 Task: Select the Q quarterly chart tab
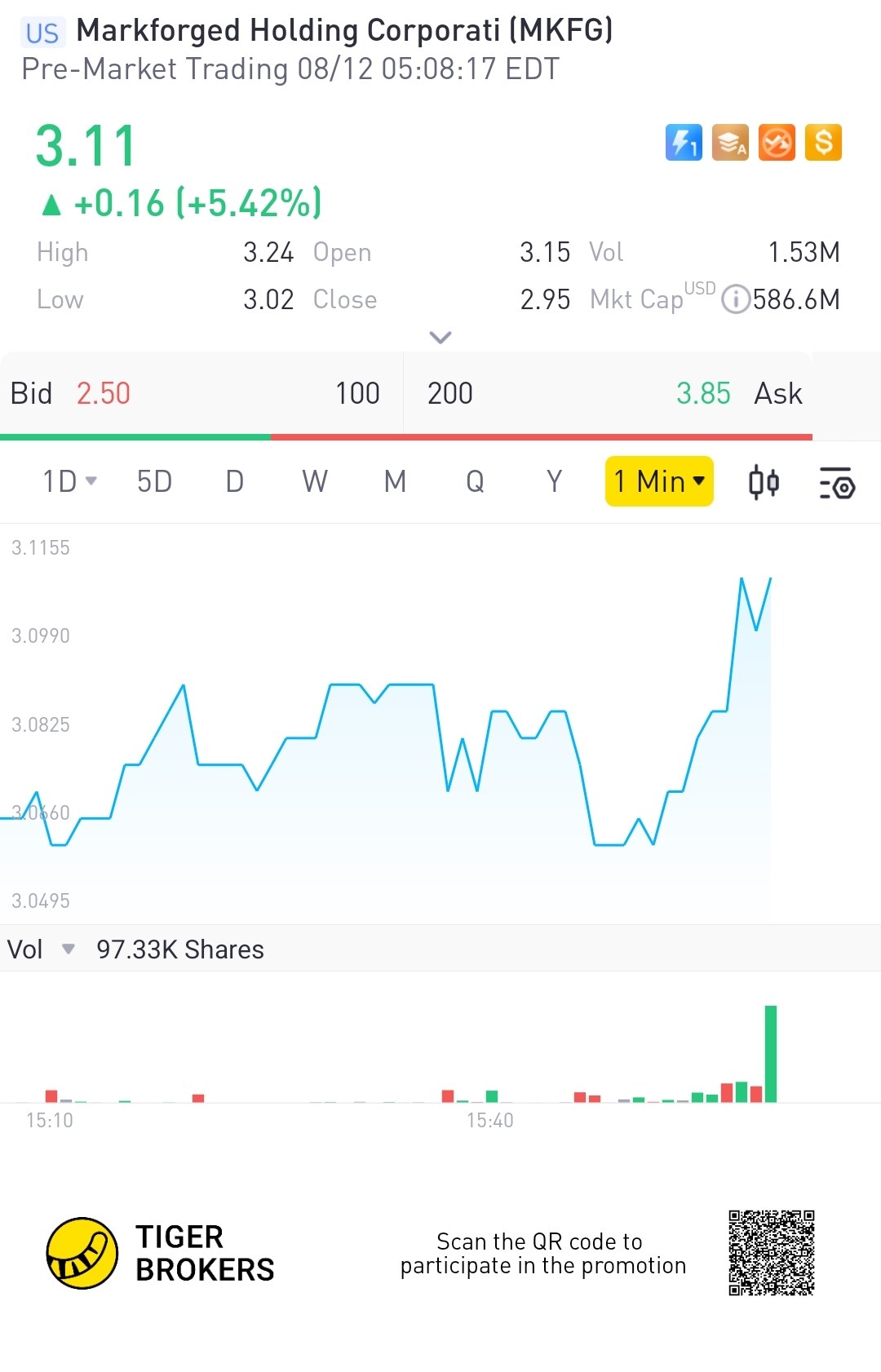[x=475, y=482]
